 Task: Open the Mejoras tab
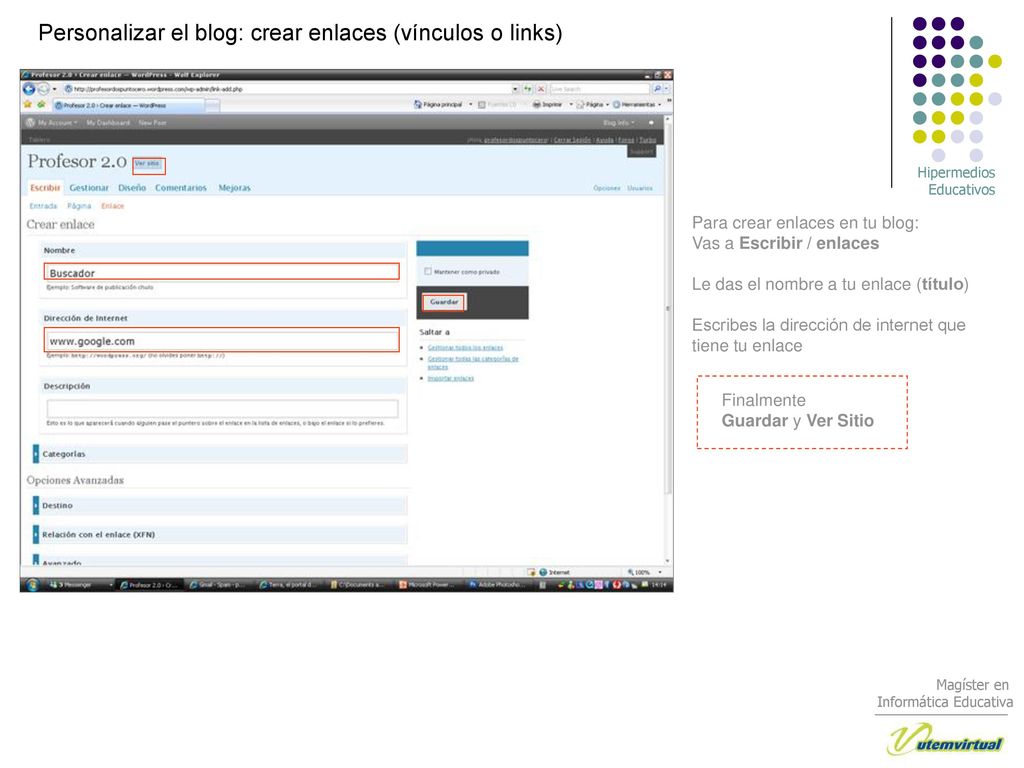pos(234,188)
